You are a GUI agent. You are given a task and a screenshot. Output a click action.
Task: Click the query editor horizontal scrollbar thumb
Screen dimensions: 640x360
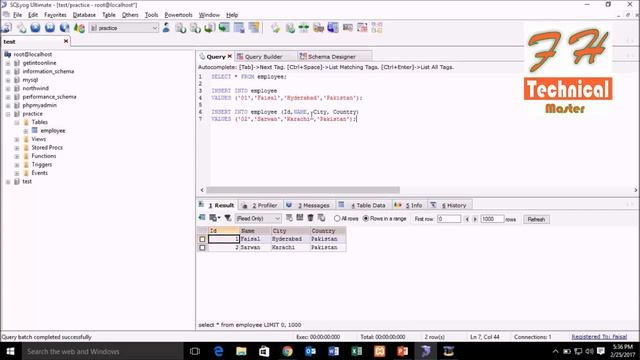point(303,190)
